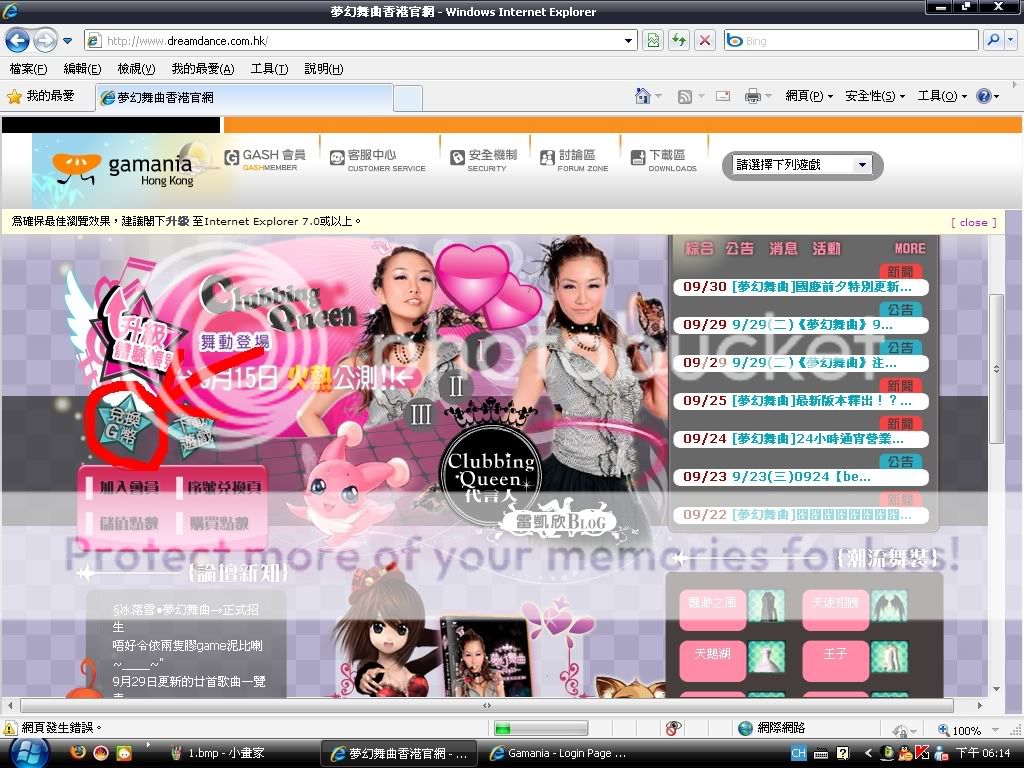Open the game selection dropdown 請選擇下列遊戲
The height and width of the screenshot is (768, 1024).
803,165
